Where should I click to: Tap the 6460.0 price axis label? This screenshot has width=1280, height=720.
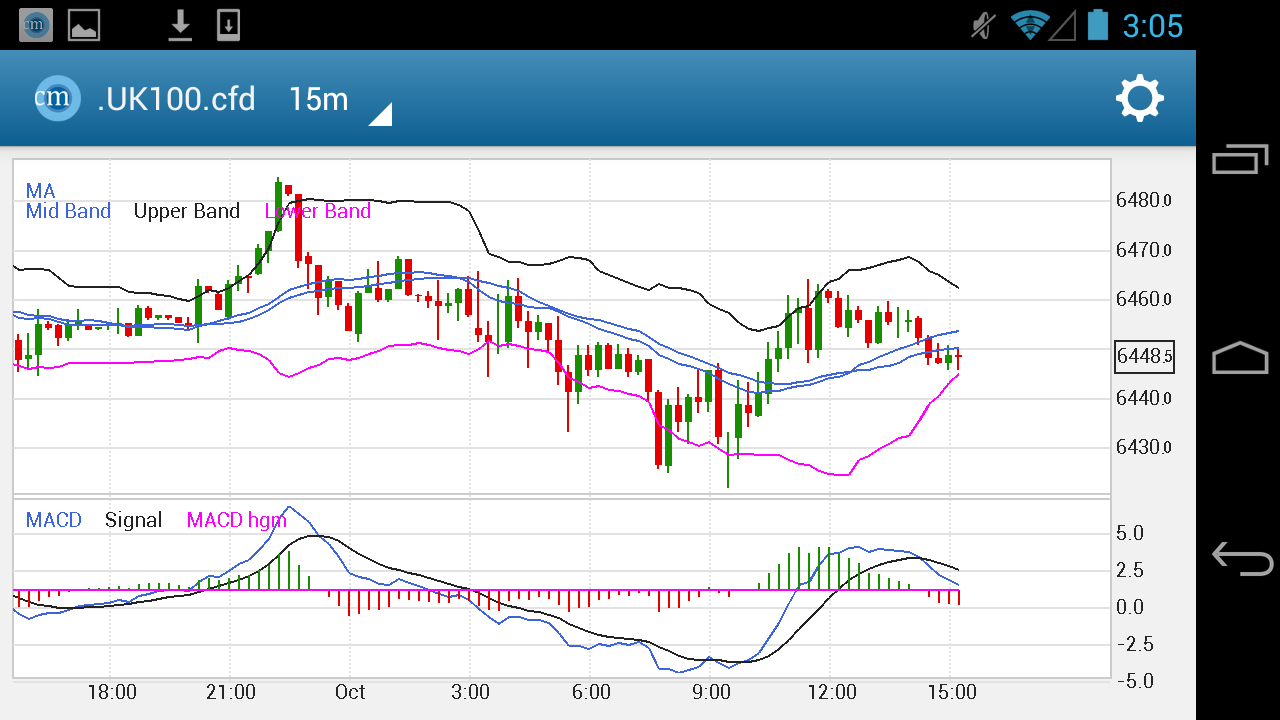point(1144,299)
